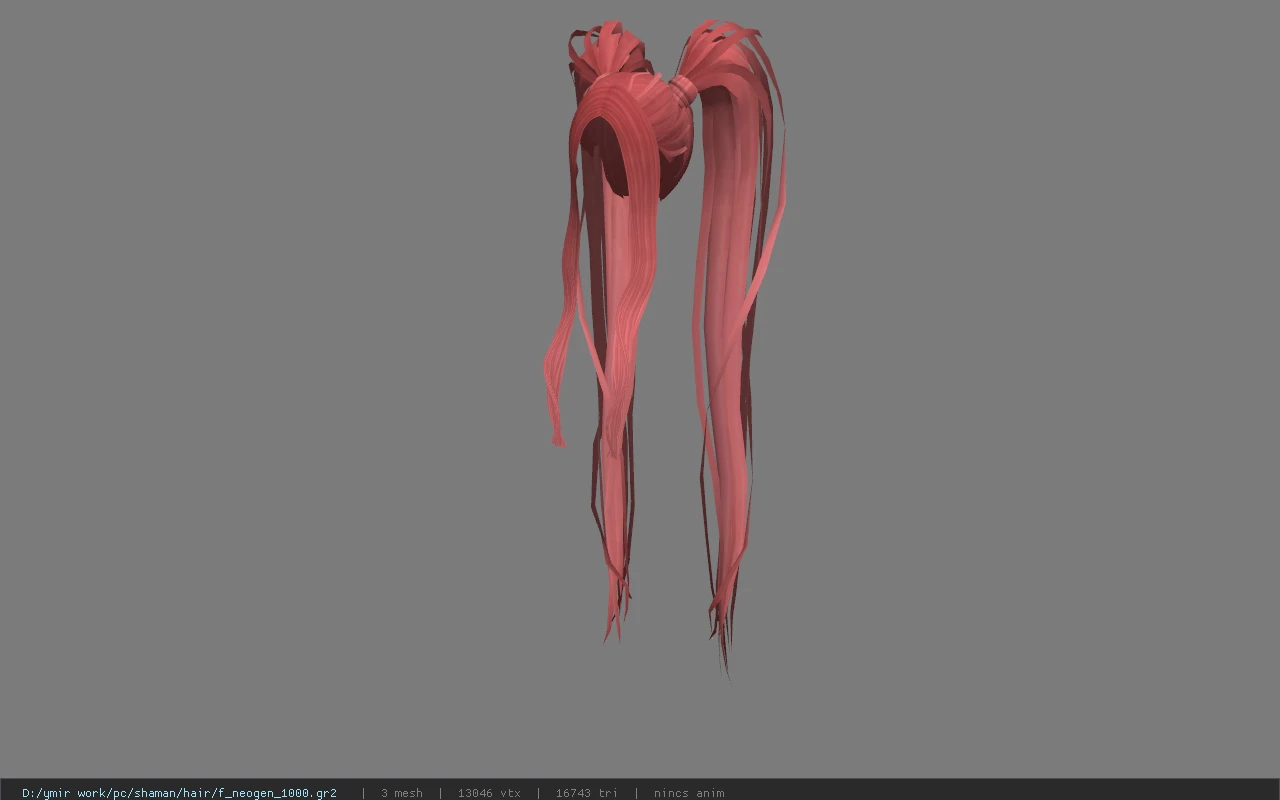Click the '3 mesh' status entry
This screenshot has width=1280, height=800.
click(401, 793)
